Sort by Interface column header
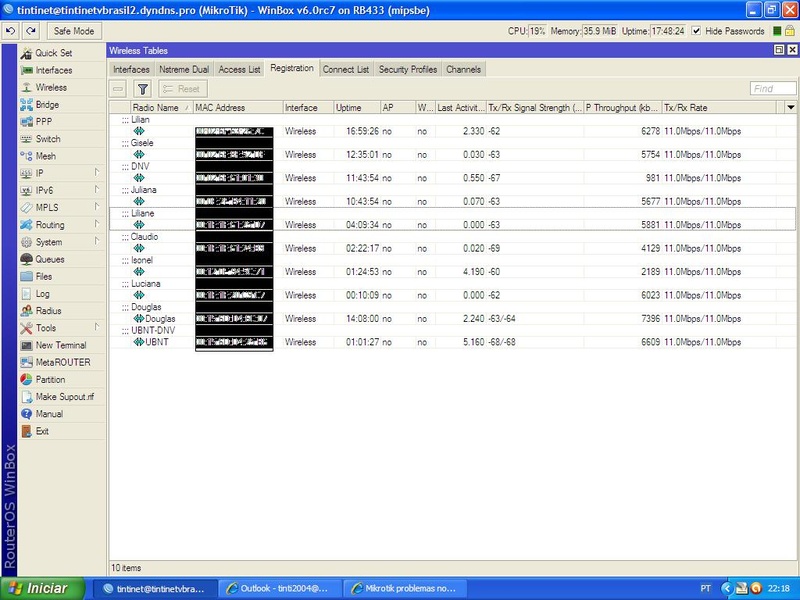Screen dimensions: 800x600 pyautogui.click(x=308, y=108)
